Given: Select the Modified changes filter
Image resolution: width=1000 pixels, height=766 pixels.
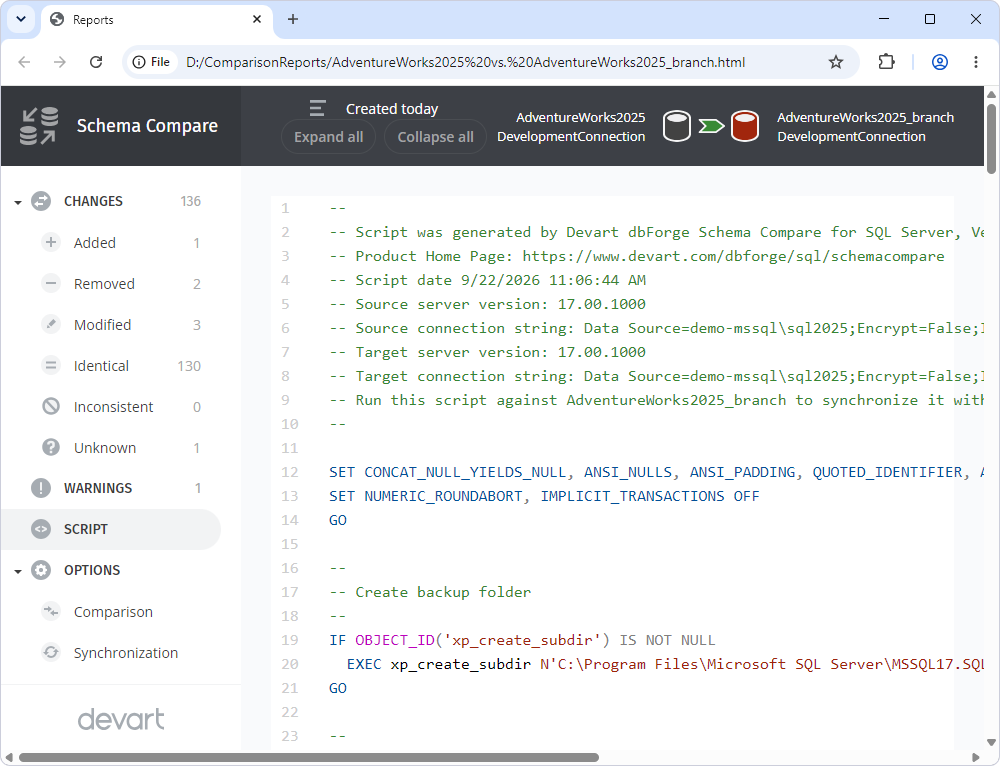Looking at the screenshot, I should coord(121,325).
